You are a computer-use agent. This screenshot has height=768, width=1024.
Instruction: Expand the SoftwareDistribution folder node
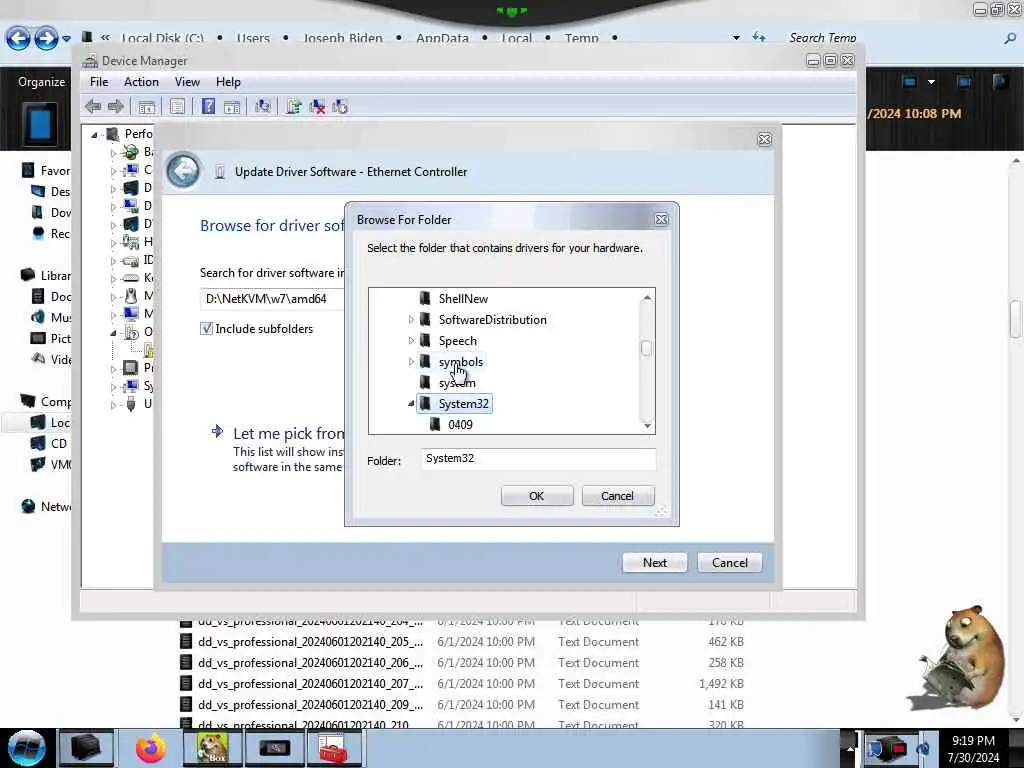tap(411, 319)
